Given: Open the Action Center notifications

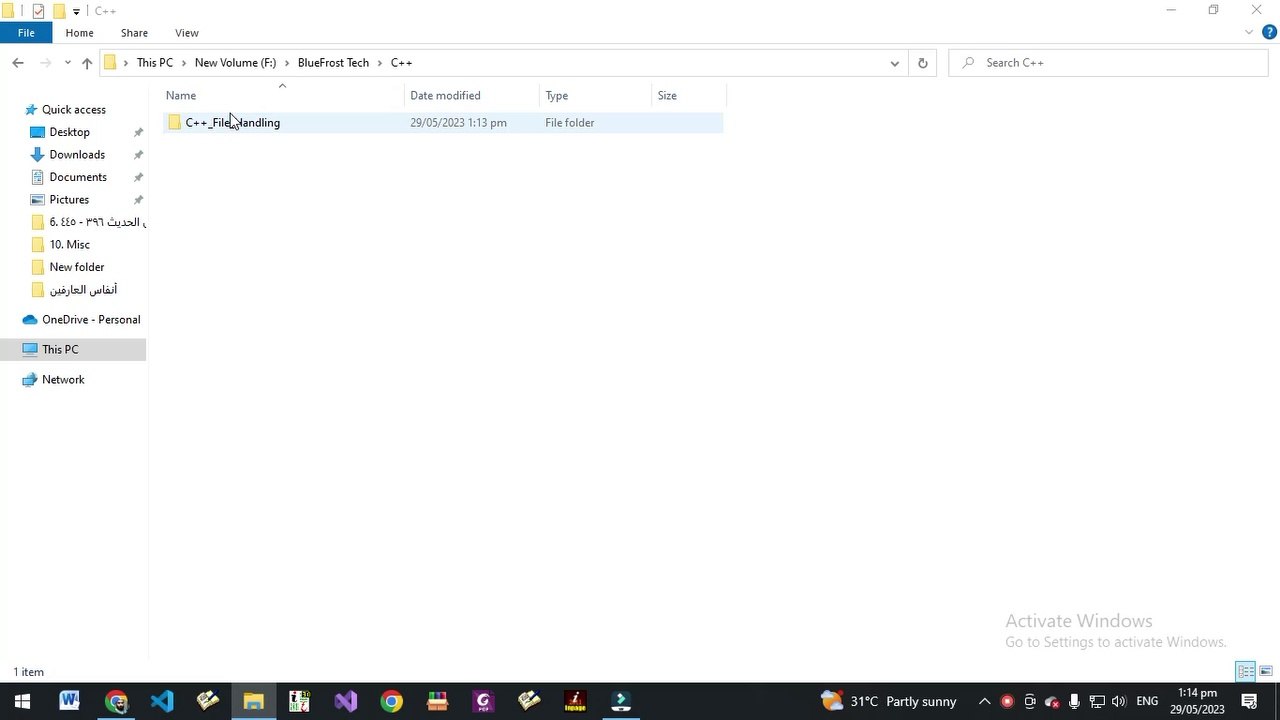Looking at the screenshot, I should pyautogui.click(x=1249, y=701).
